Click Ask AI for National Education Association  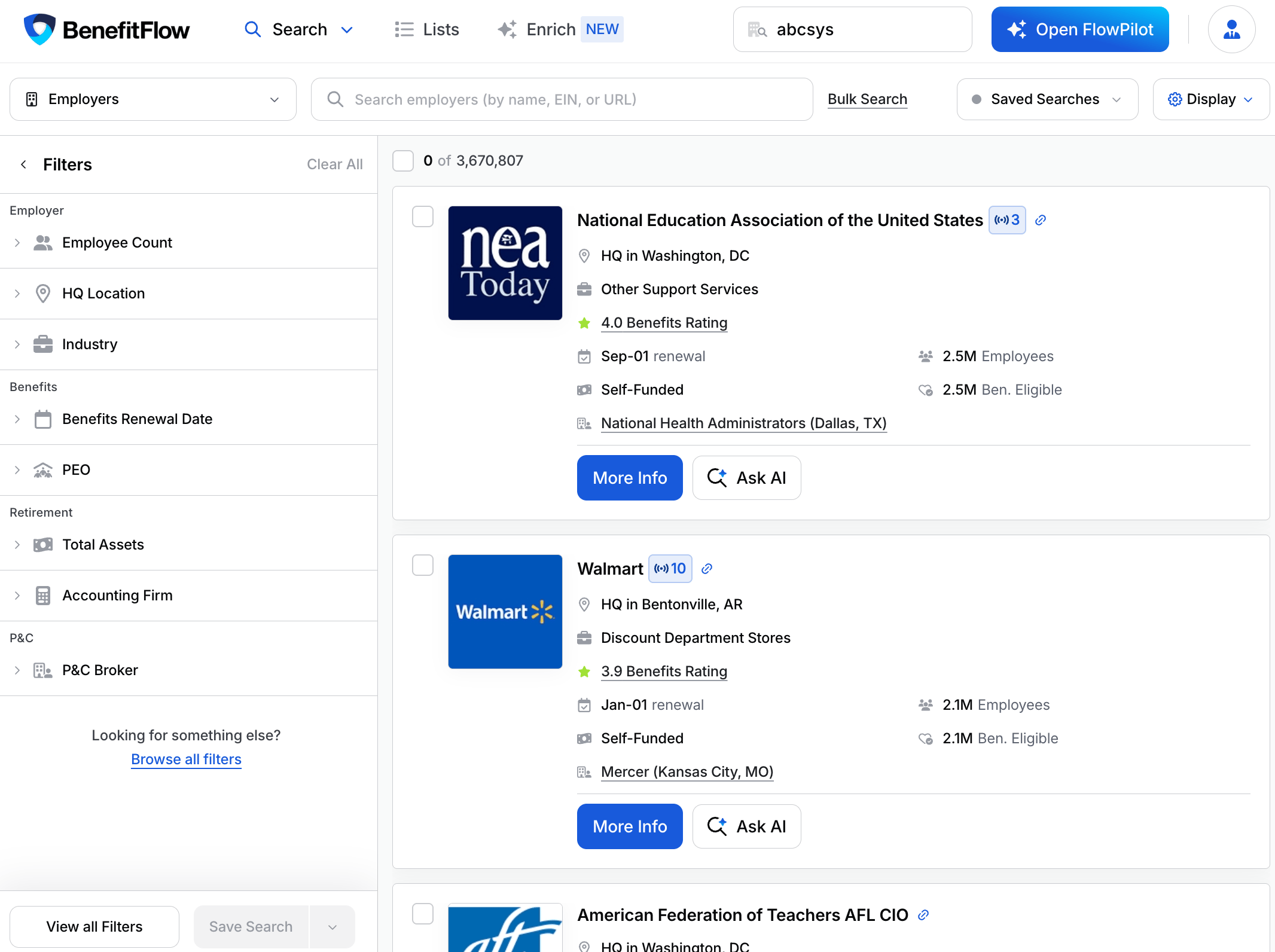[746, 478]
